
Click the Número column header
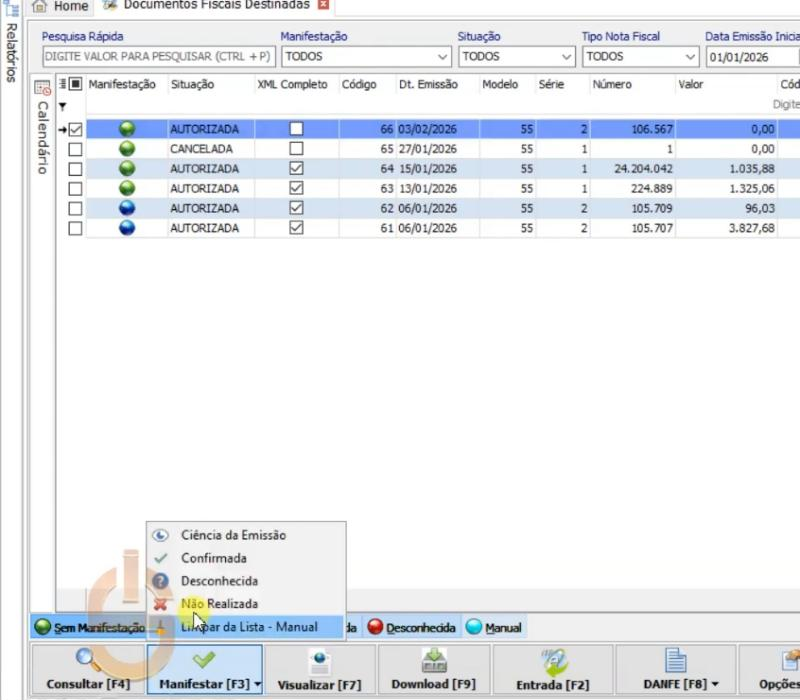pyautogui.click(x=612, y=84)
